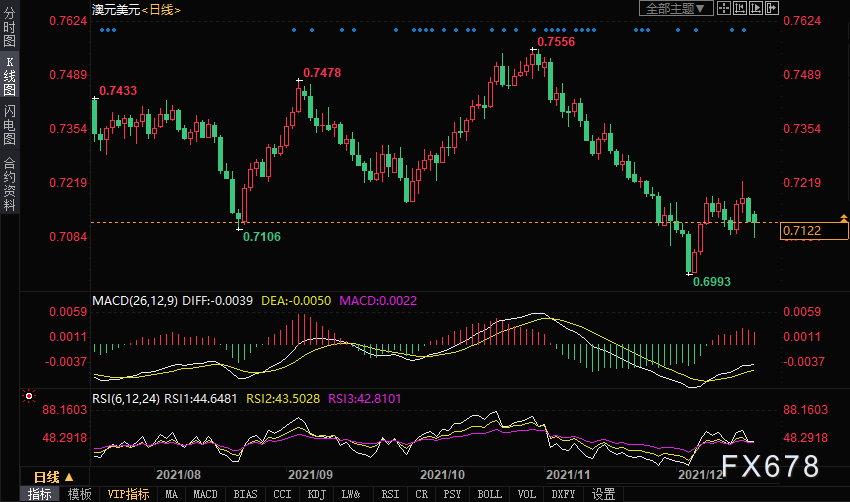Click the yellow arrow marker beside price 0.7122
This screenshot has width=850, height=502.
pyautogui.click(x=842, y=218)
